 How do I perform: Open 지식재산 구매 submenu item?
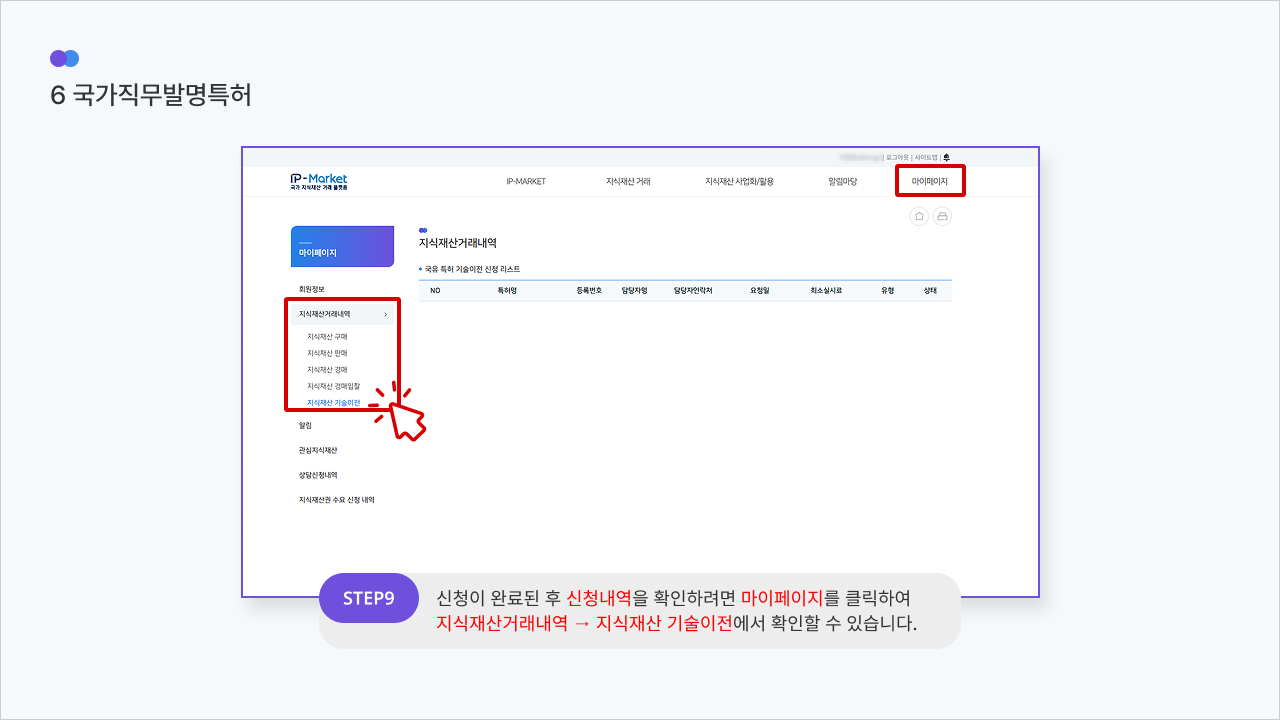click(x=327, y=337)
